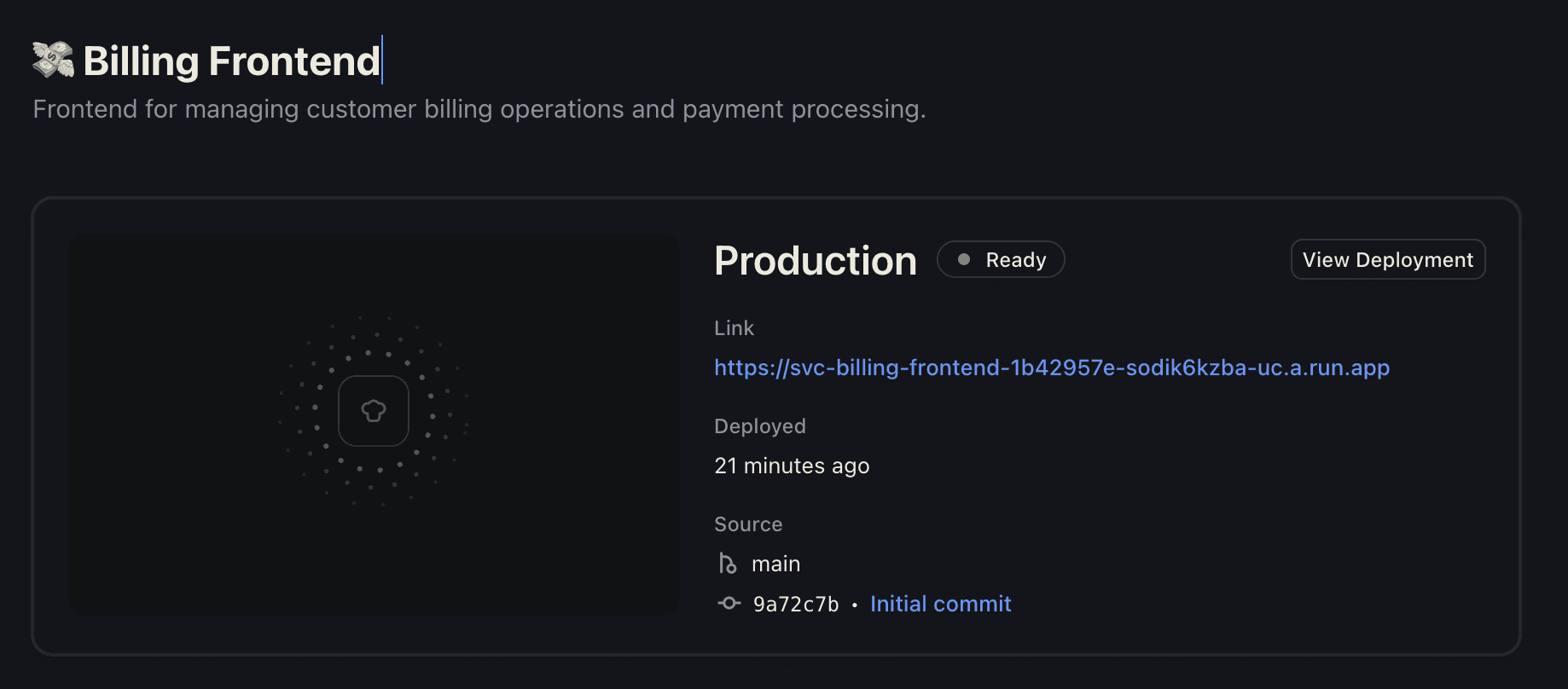Open the Initial commit link
The image size is (1568, 689).
[940, 604]
